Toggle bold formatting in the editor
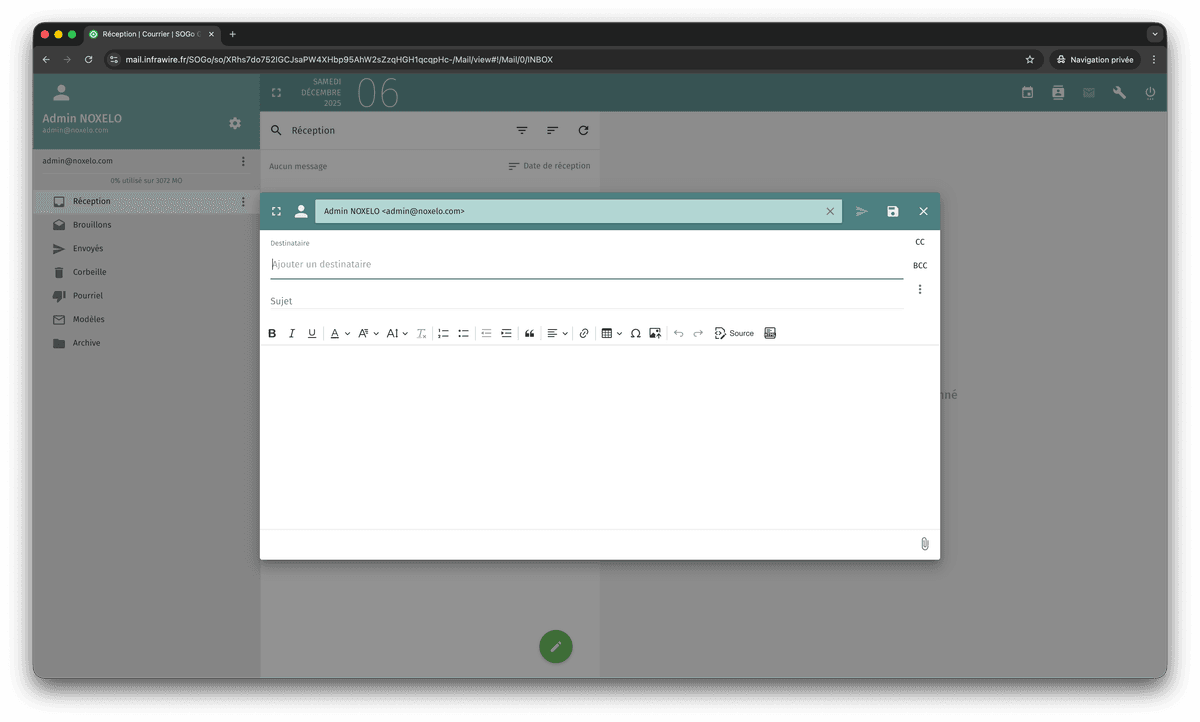The width and height of the screenshot is (1200, 722). pyautogui.click(x=272, y=333)
